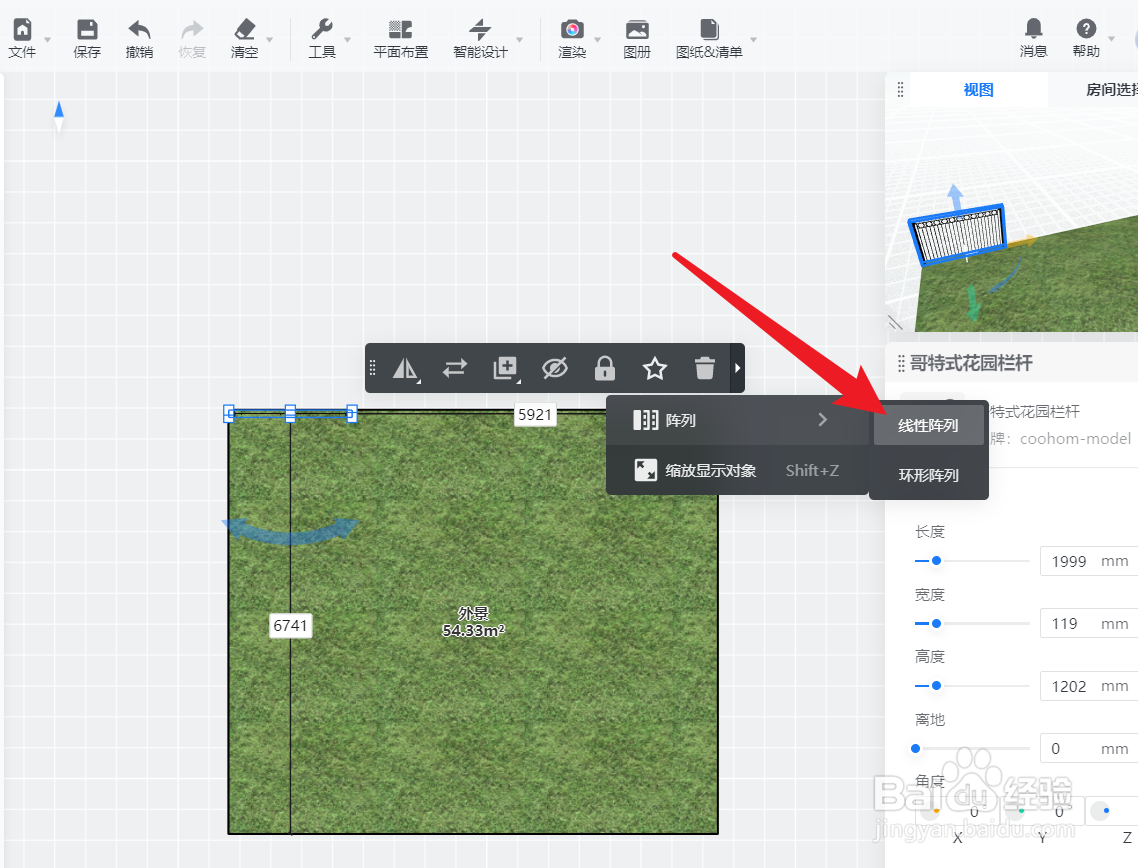Click the view panel drag handle dots
This screenshot has height=868, width=1138.
[900, 89]
